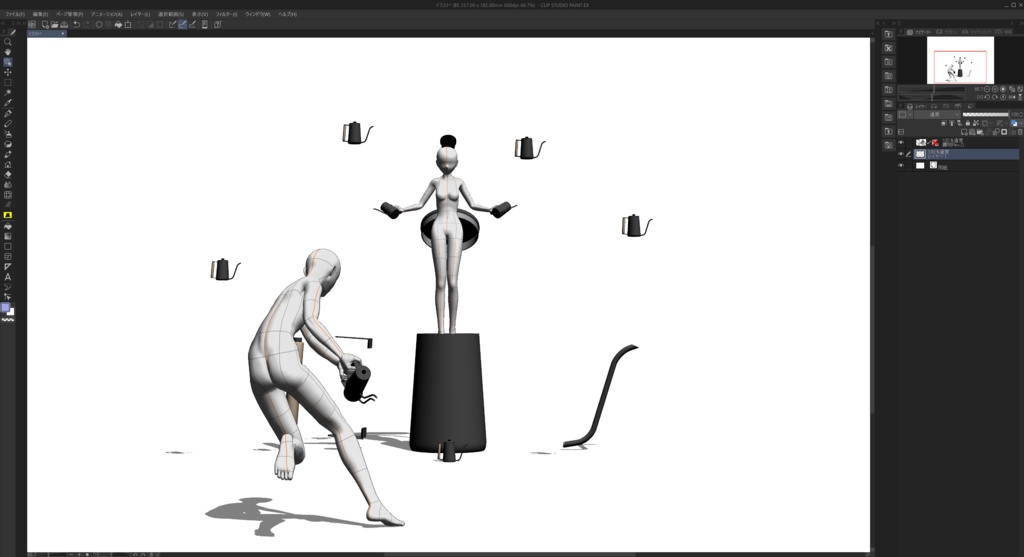This screenshot has width=1024, height=557.
Task: Select the Zoom magnifier tool
Action: [8, 41]
